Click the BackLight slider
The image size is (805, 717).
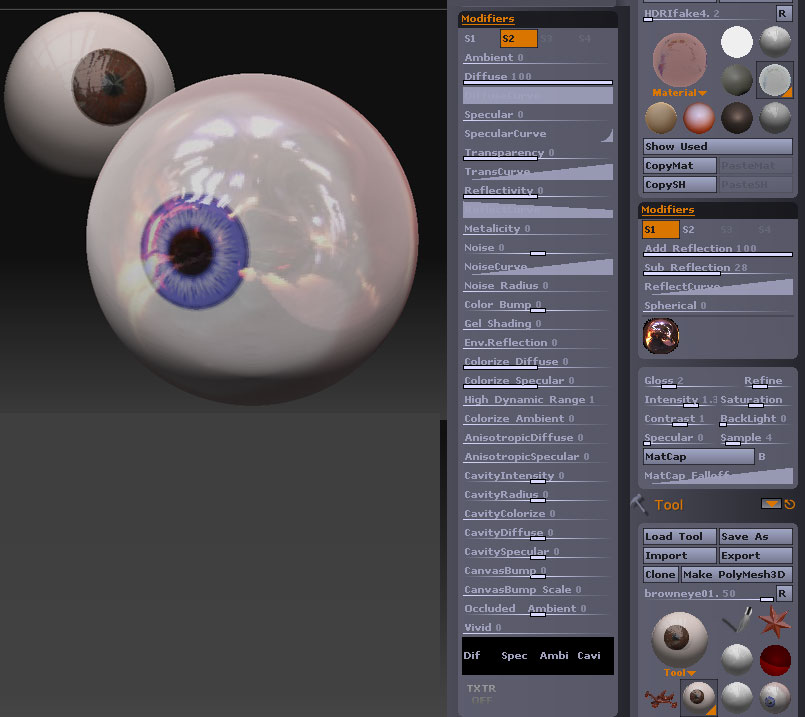coord(755,419)
